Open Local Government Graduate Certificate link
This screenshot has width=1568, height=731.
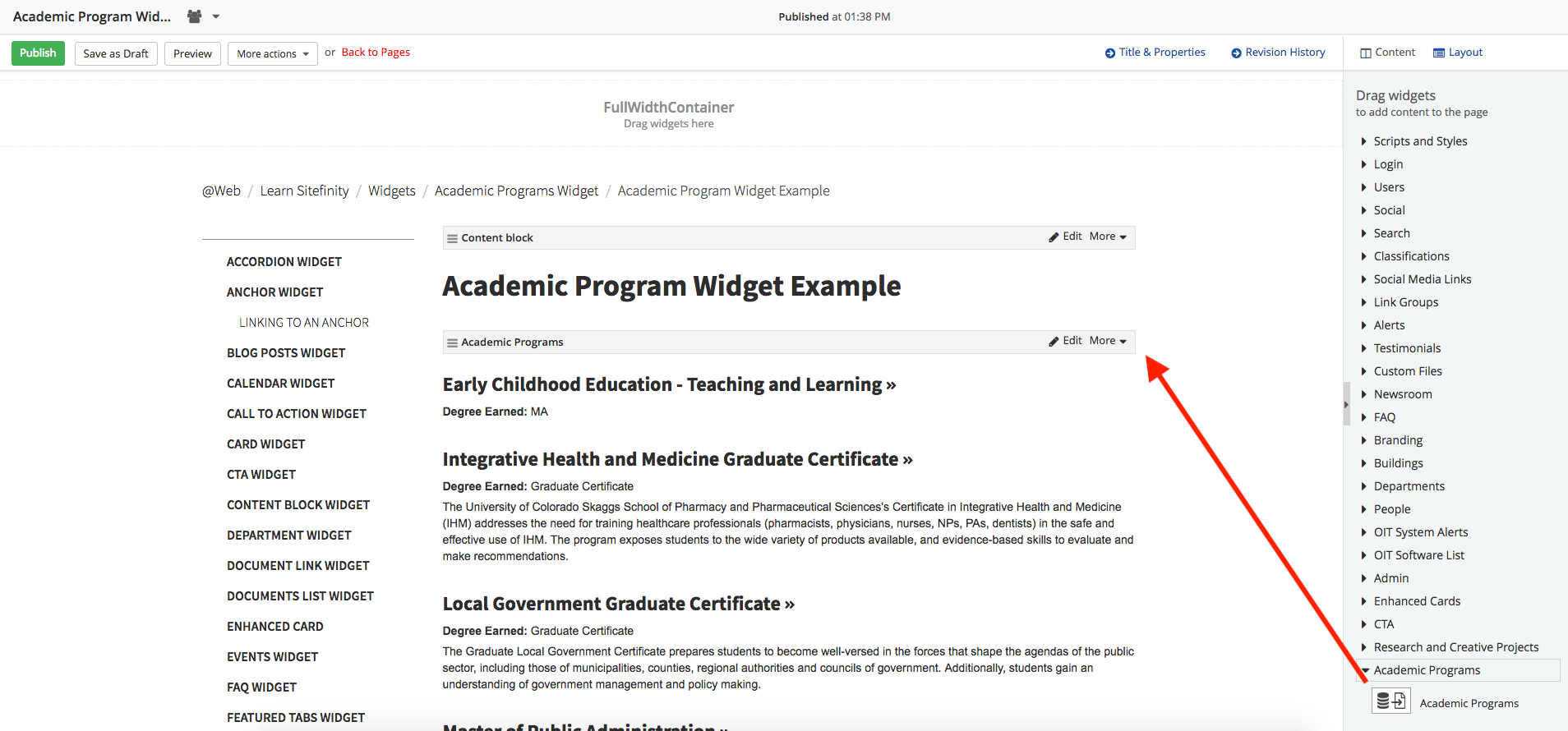coord(619,604)
